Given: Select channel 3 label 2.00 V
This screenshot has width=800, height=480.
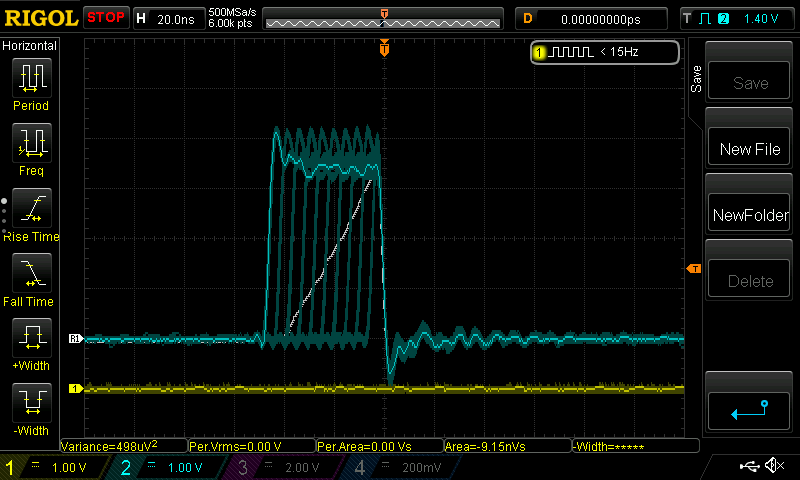Looking at the screenshot, I should pyautogui.click(x=302, y=468).
